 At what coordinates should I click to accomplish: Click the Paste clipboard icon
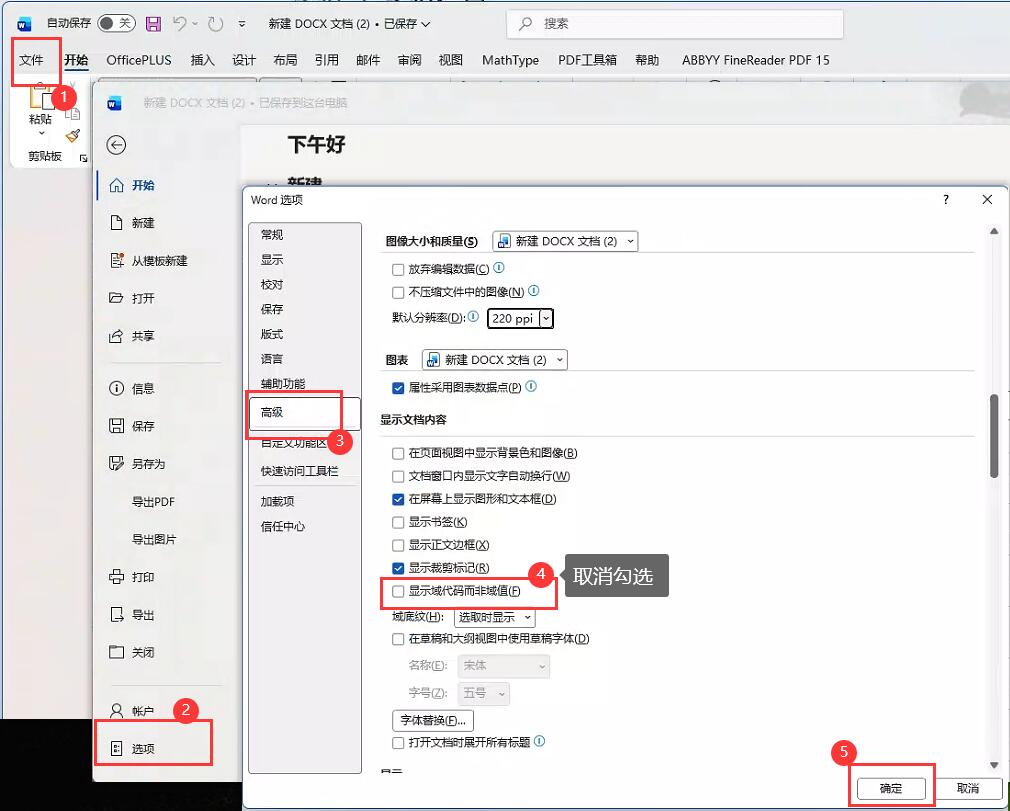click(41, 101)
